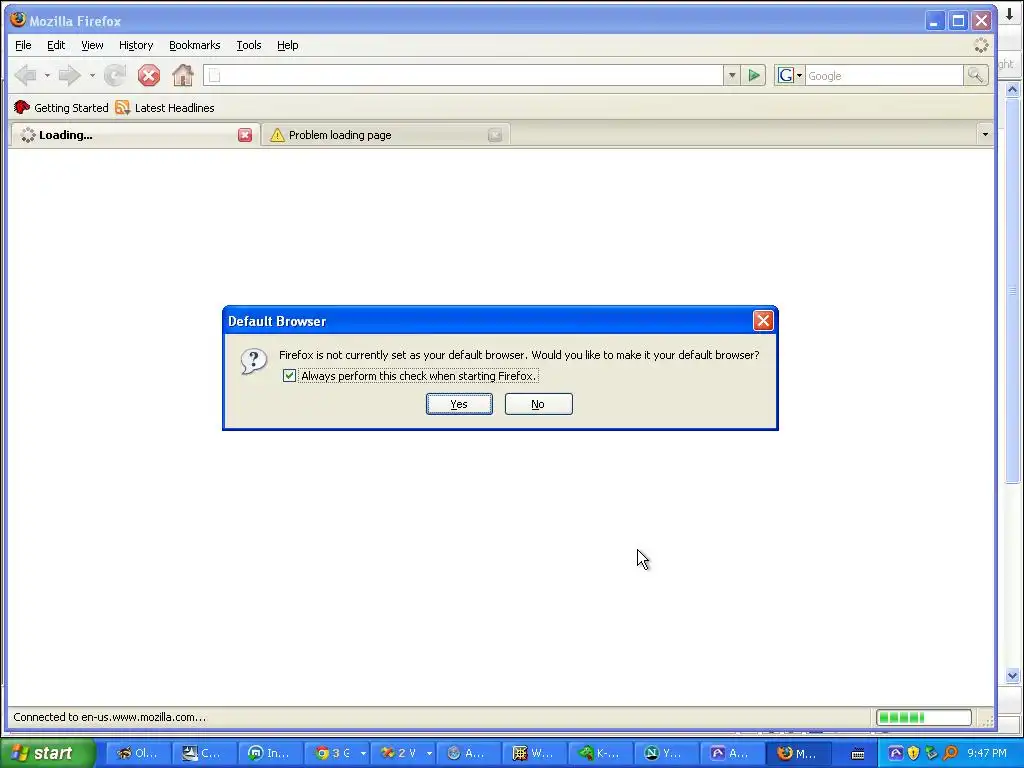Click the Forward arrow navigation button
1024x768 pixels.
[x=69, y=76]
